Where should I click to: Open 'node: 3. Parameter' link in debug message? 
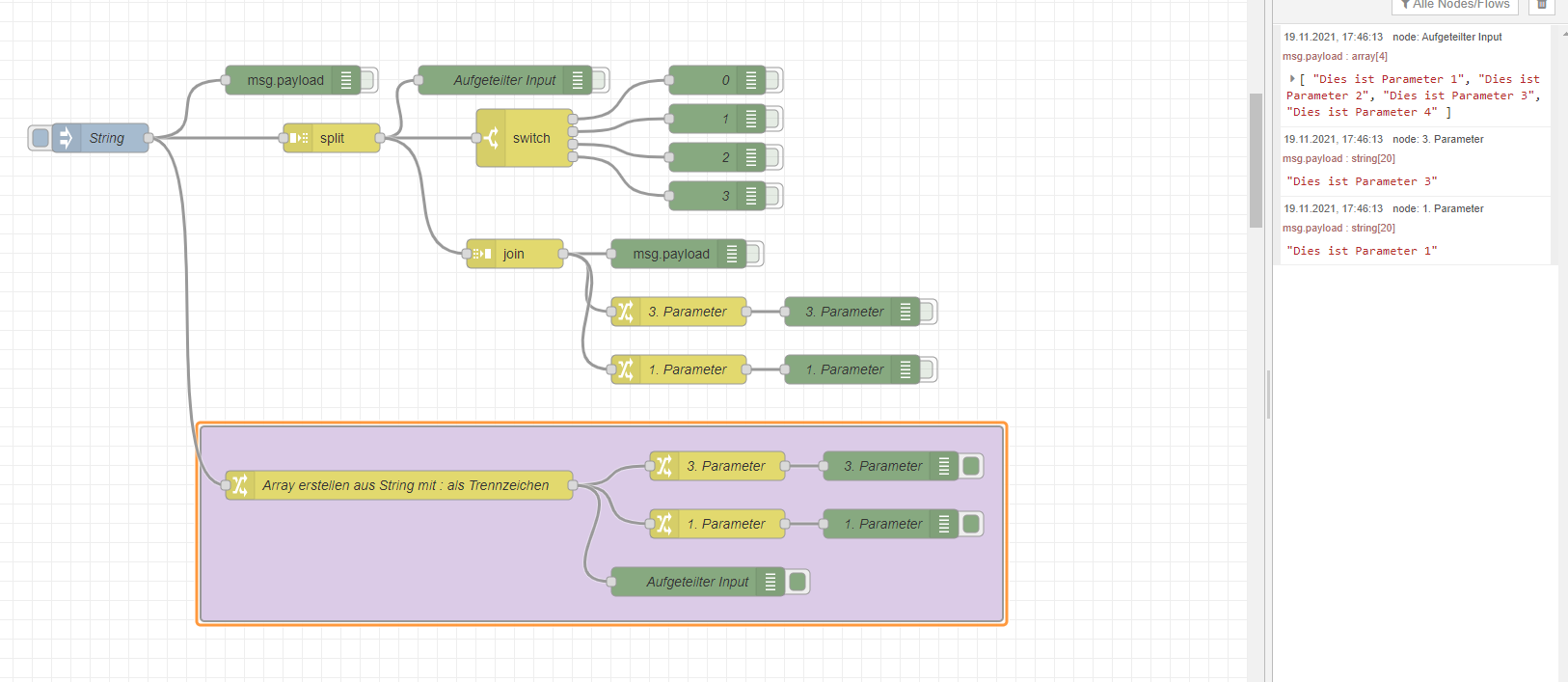(1438, 139)
